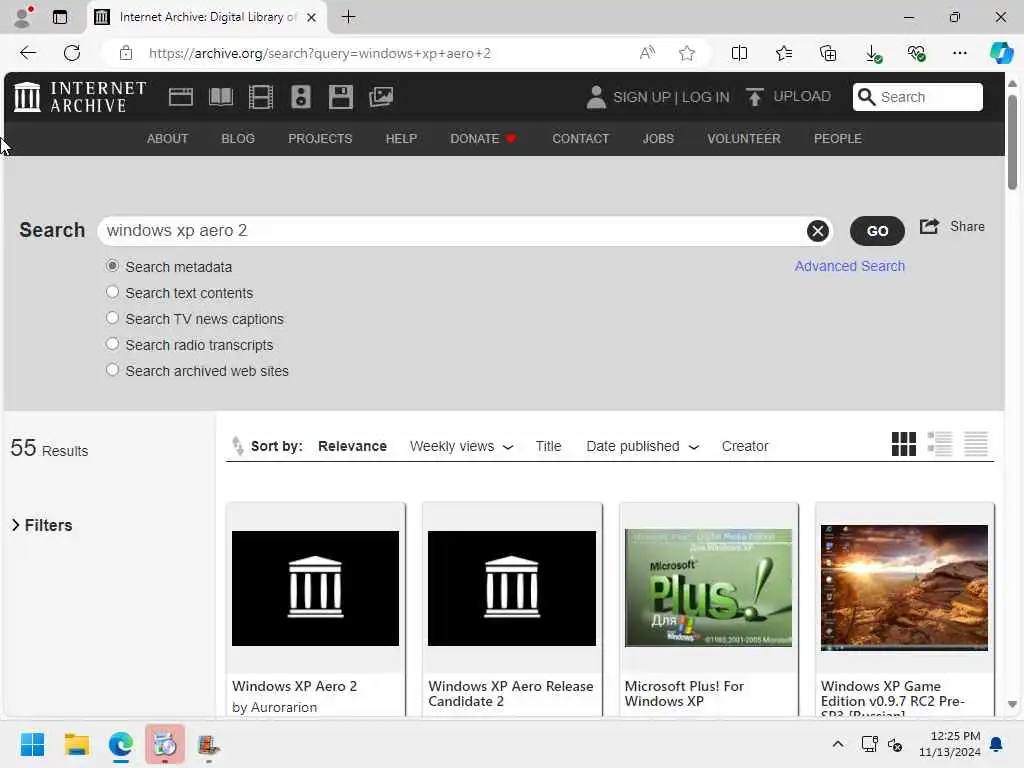Click the user avatar icon in header
1024x768 pixels.
point(595,97)
